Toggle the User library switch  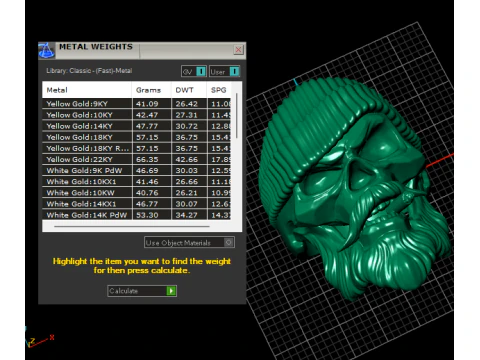(224, 71)
